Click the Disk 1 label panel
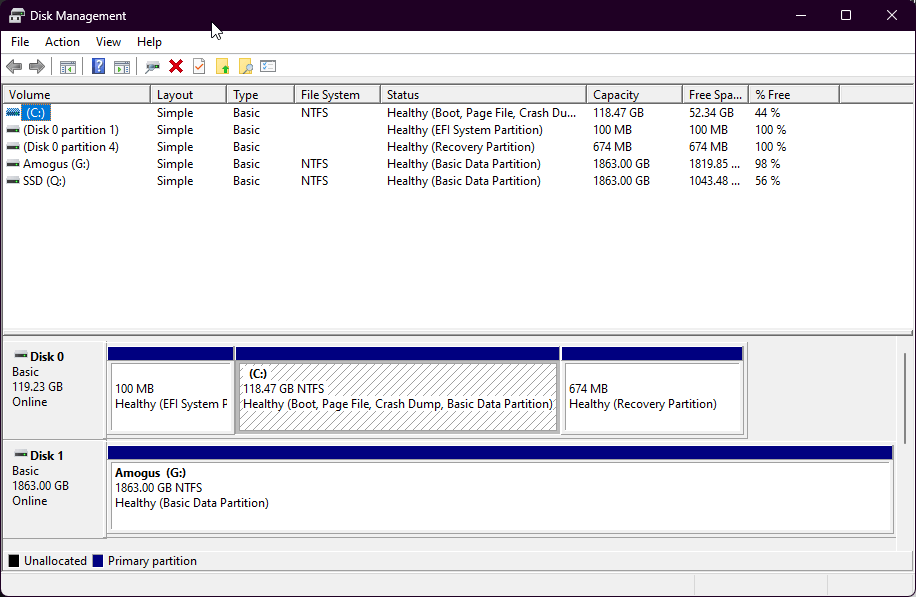The height and width of the screenshot is (597, 916). click(x=54, y=490)
